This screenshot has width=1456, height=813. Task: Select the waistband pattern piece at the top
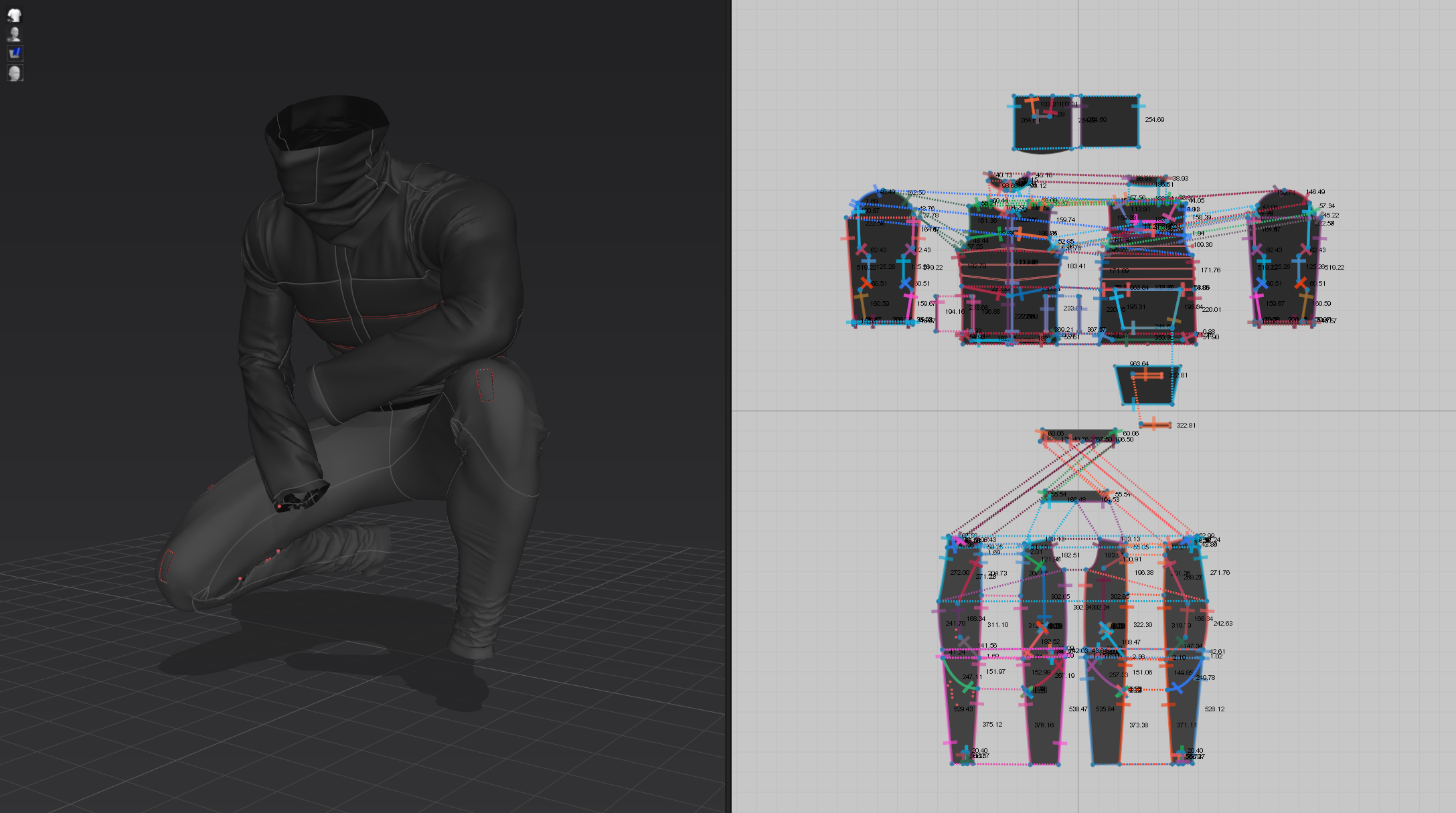[1044, 124]
